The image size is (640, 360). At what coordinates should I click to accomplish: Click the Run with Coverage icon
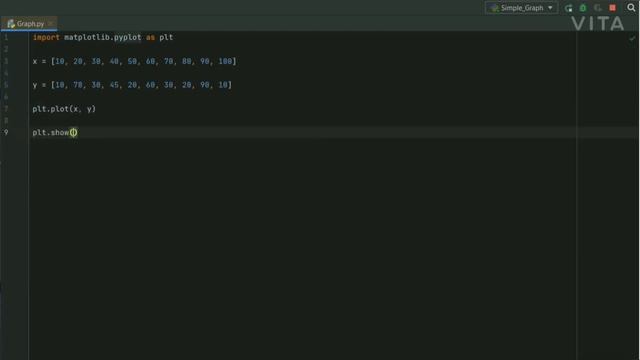[x=598, y=8]
